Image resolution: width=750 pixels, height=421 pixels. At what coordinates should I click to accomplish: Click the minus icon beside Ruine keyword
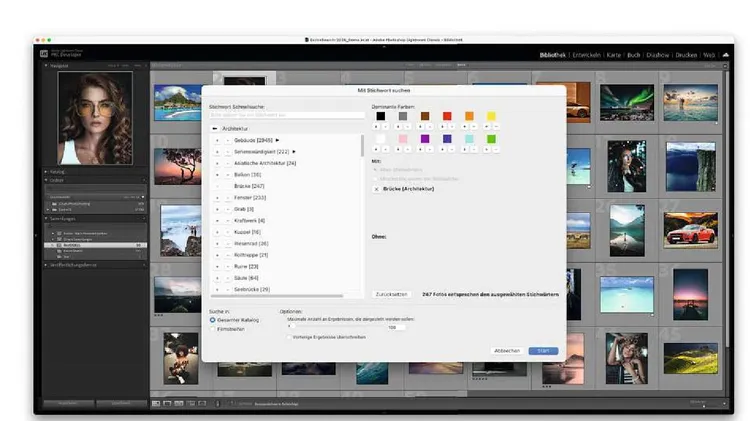click(227, 266)
